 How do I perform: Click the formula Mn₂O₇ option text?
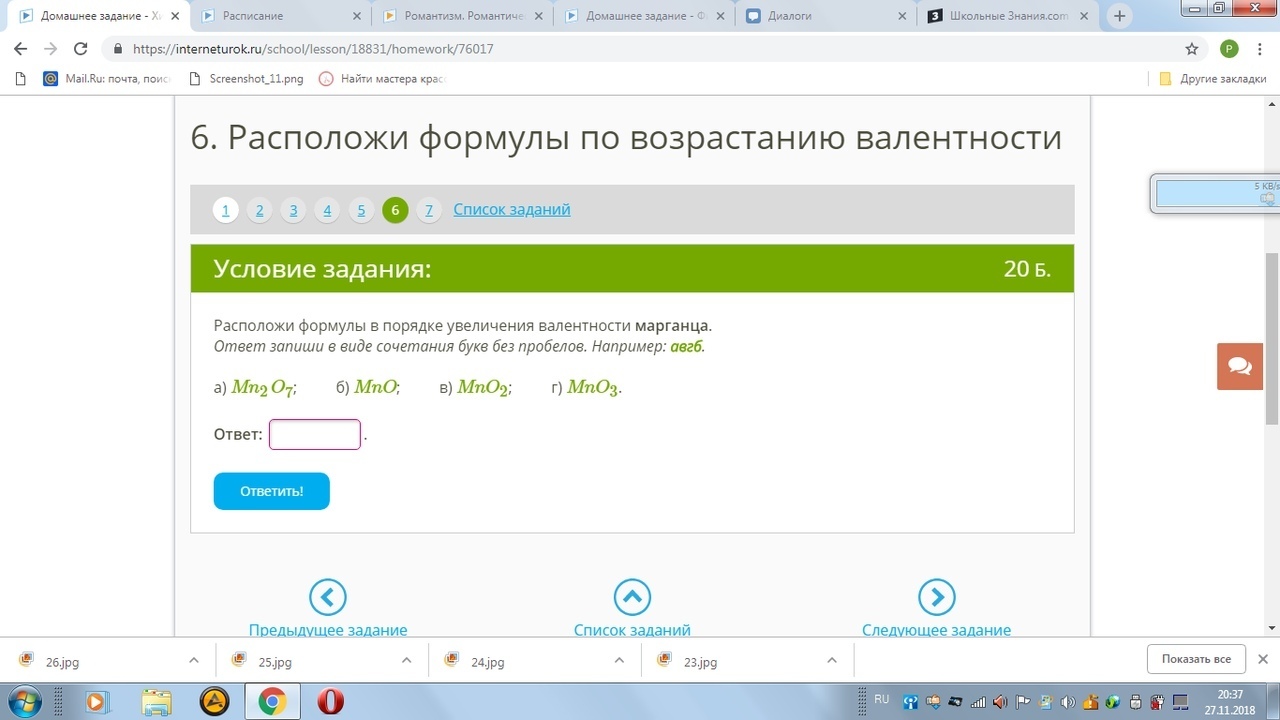(263, 388)
